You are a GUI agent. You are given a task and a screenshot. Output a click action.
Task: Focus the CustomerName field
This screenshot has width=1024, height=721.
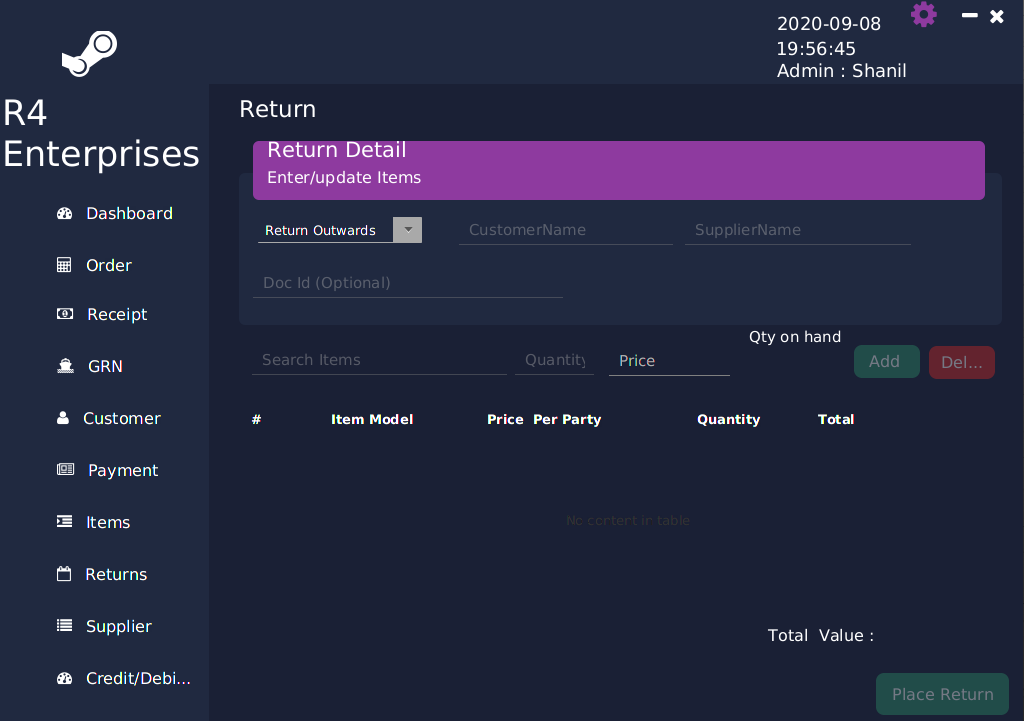[566, 231]
